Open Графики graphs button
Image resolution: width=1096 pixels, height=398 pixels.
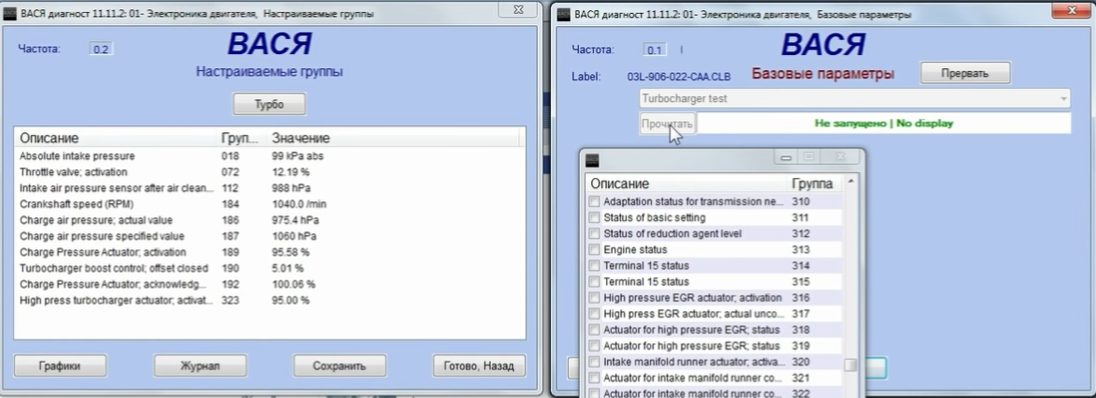click(60, 365)
